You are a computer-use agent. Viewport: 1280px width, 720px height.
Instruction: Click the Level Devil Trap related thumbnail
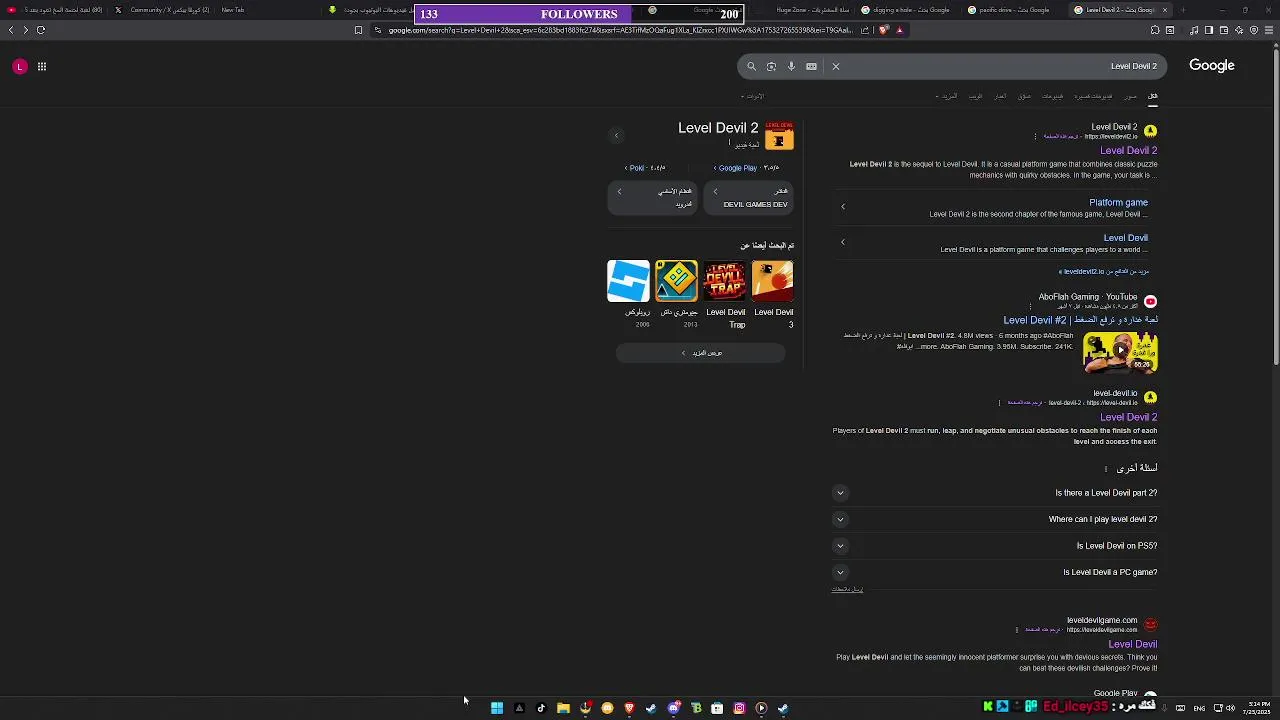725,281
